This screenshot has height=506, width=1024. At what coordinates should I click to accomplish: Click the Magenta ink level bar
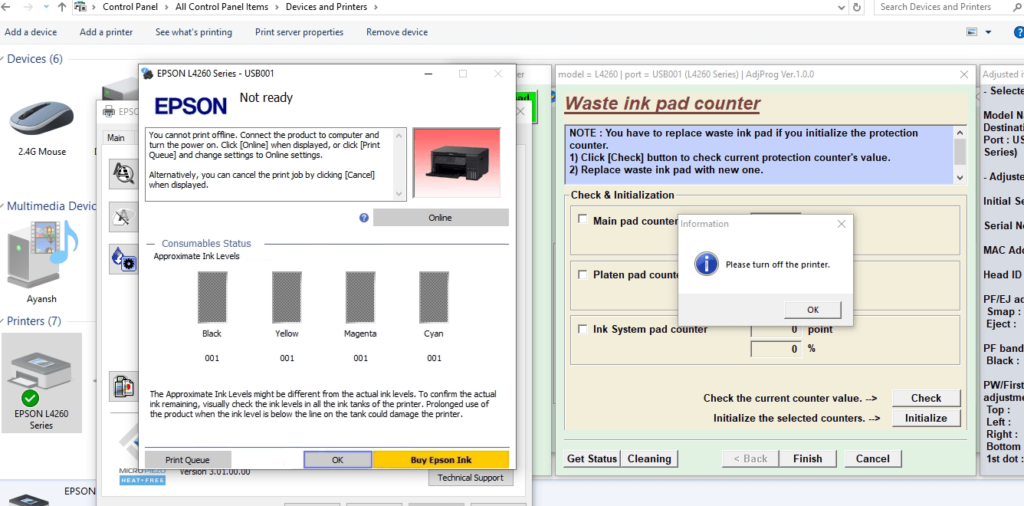pyautogui.click(x=360, y=298)
